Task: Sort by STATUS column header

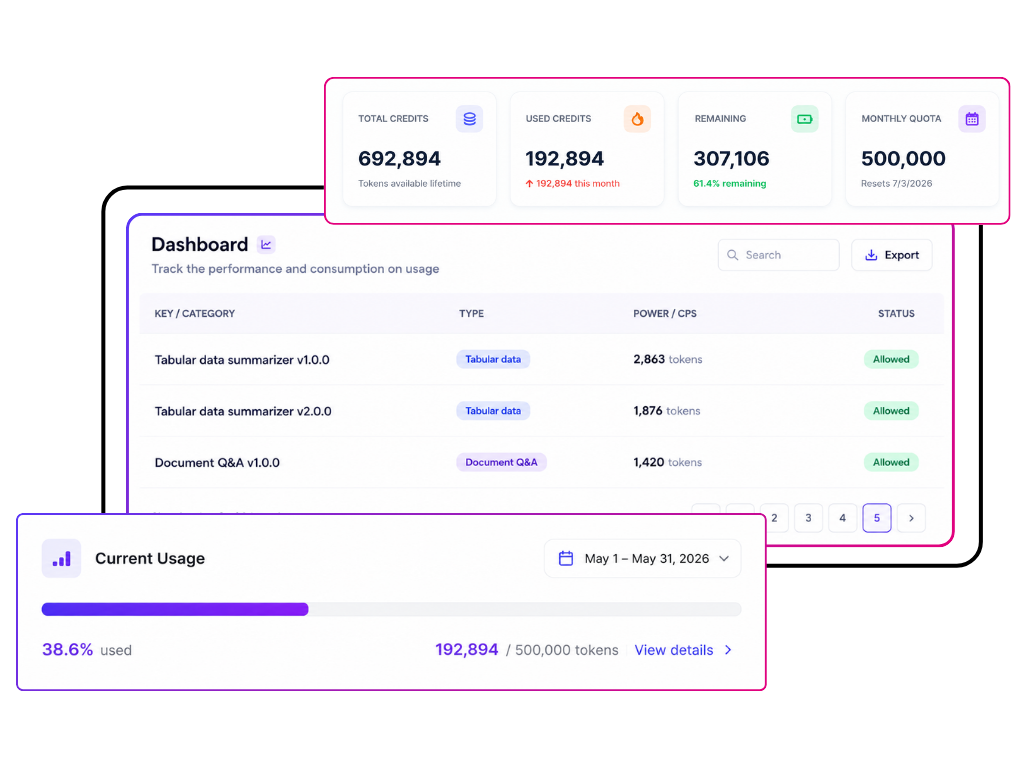Action: tap(896, 313)
